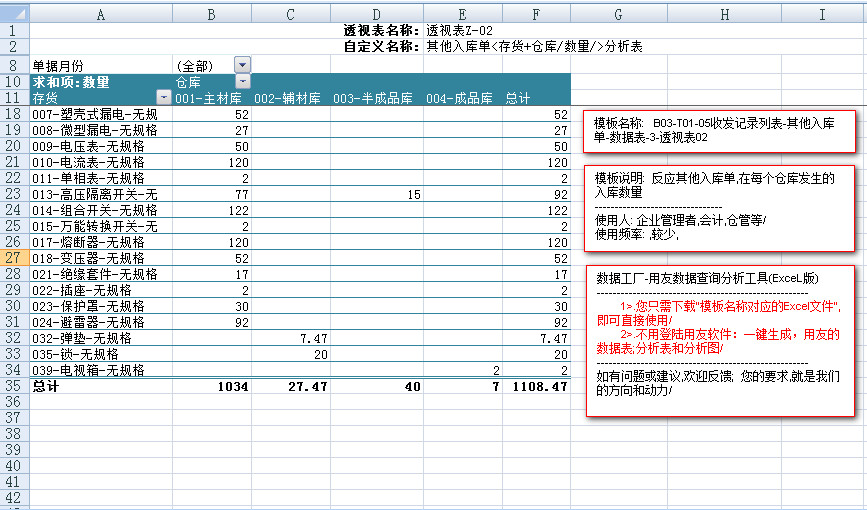Click the 数据工厂 info text box
The height and width of the screenshot is (510, 867).
pos(719,340)
